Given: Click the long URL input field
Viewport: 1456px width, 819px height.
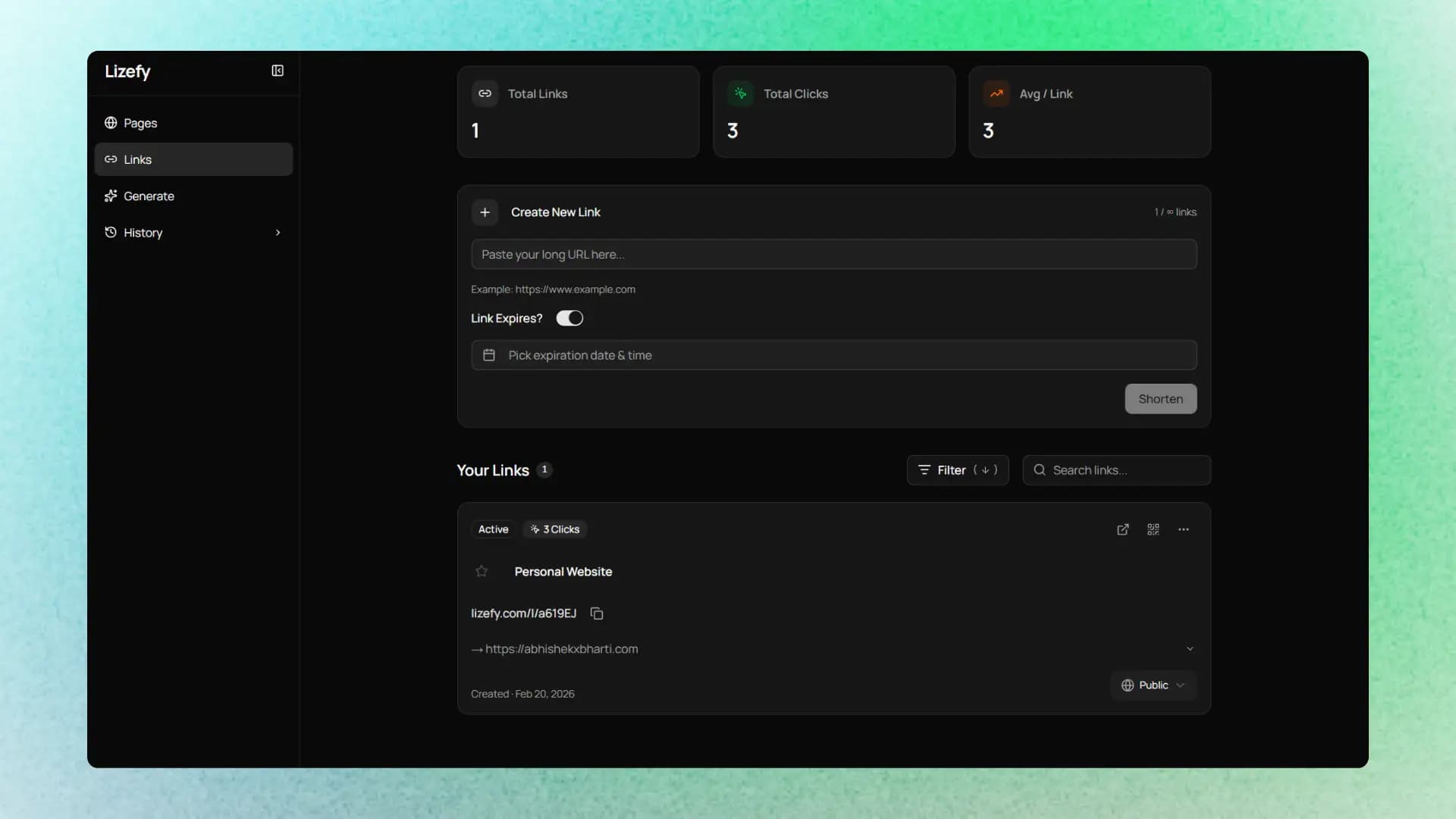Looking at the screenshot, I should point(833,254).
